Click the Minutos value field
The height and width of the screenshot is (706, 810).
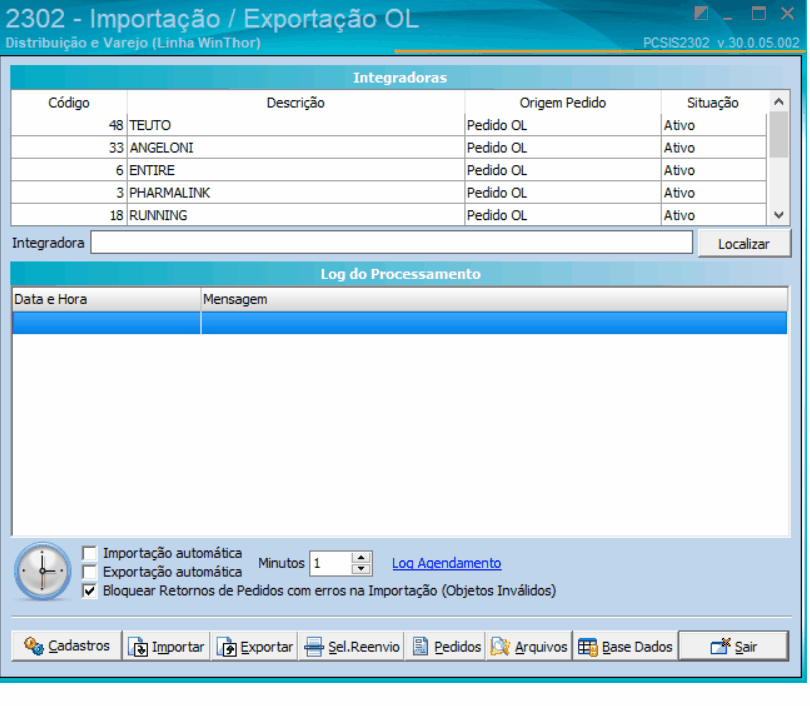coord(331,563)
